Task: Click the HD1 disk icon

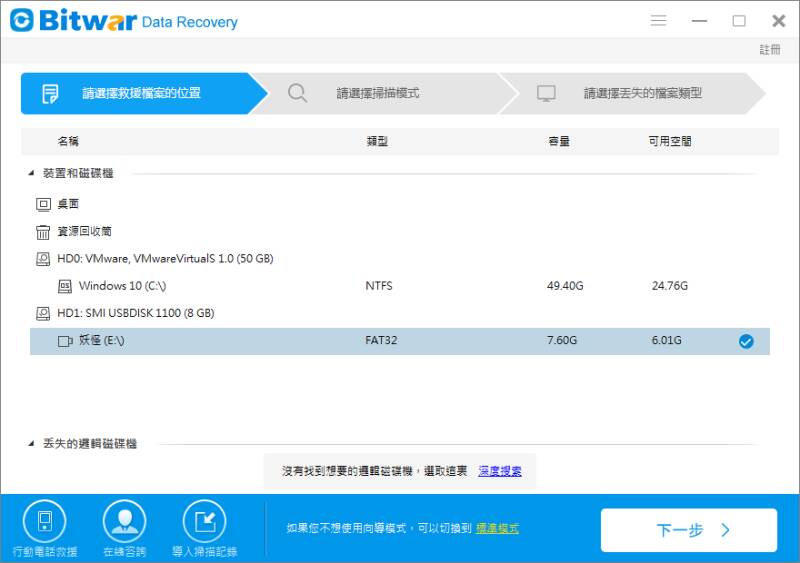Action: click(43, 314)
